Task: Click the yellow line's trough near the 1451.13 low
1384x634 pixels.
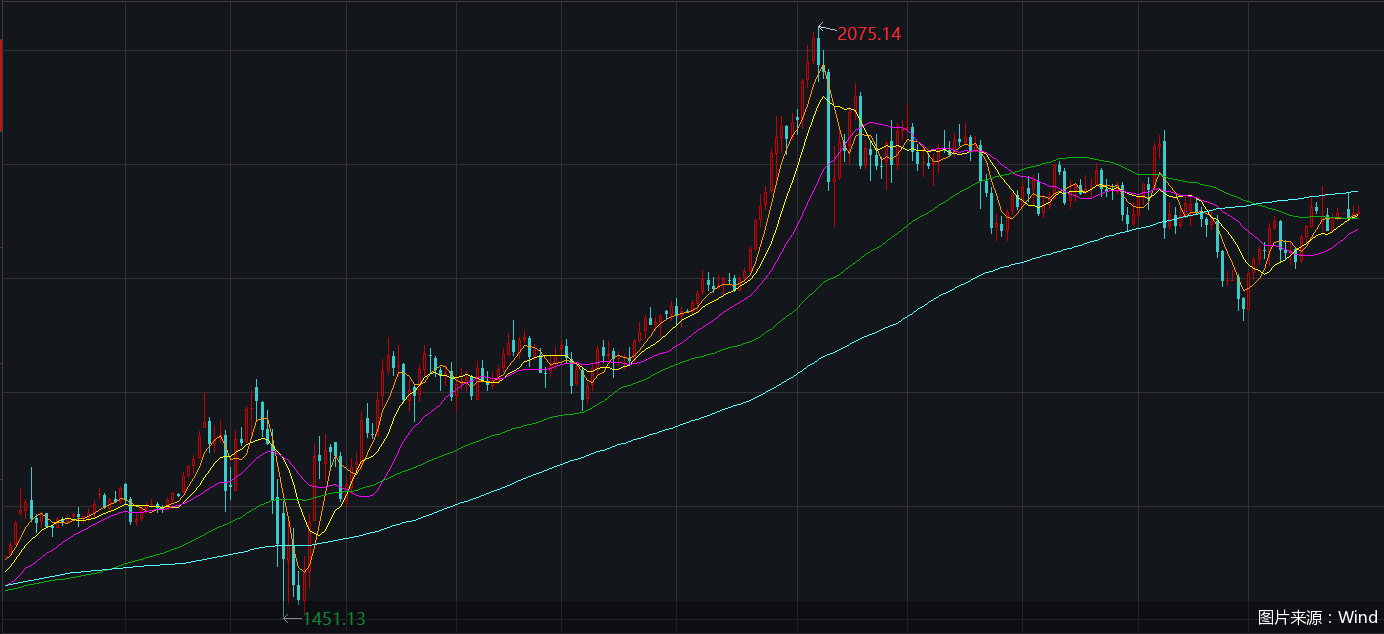Action: click(x=305, y=571)
